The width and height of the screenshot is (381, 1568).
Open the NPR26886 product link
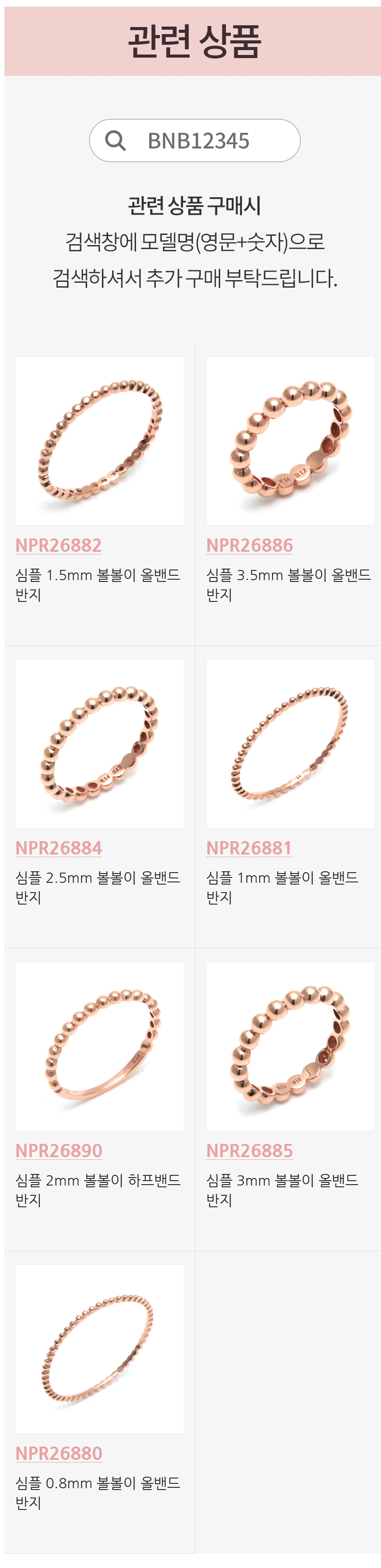tap(249, 545)
